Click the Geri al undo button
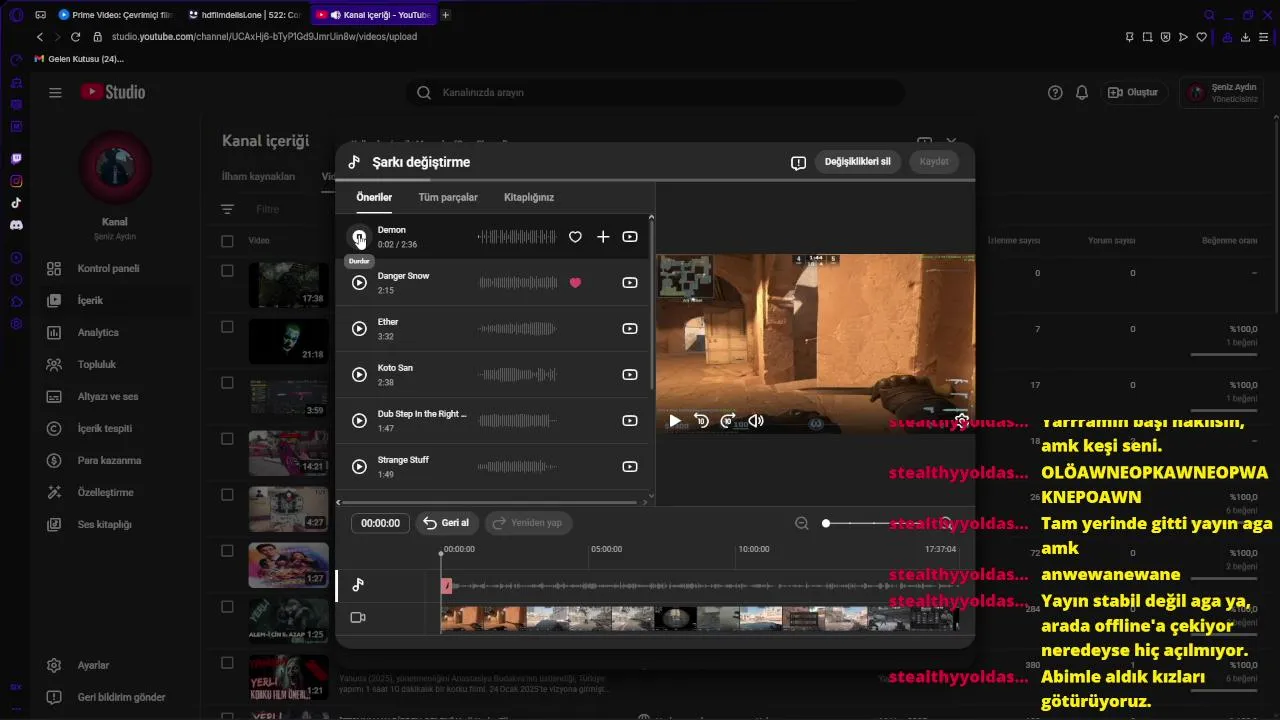The width and height of the screenshot is (1280, 720). click(x=446, y=523)
